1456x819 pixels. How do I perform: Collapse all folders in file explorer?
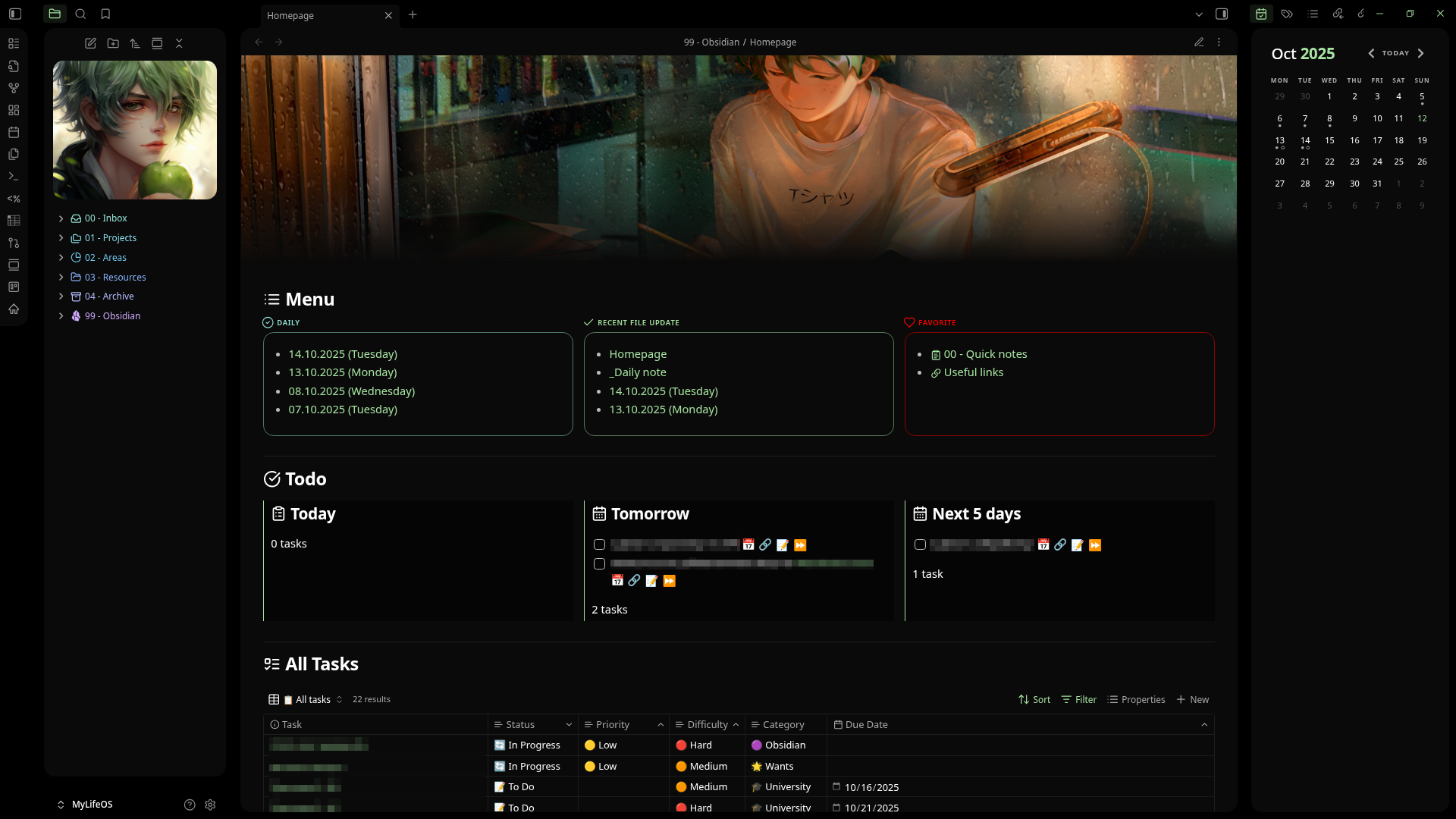coord(179,43)
